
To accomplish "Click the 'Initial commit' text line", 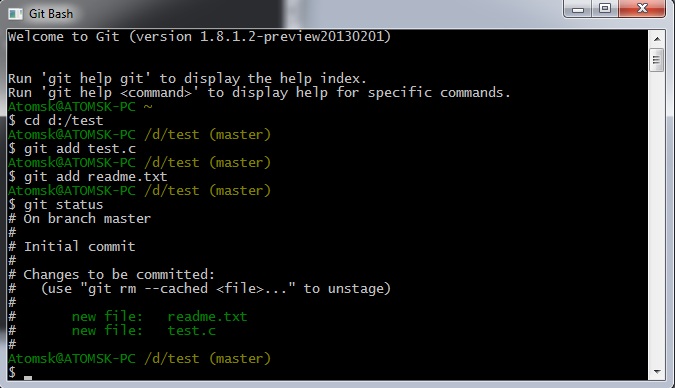I will point(79,246).
